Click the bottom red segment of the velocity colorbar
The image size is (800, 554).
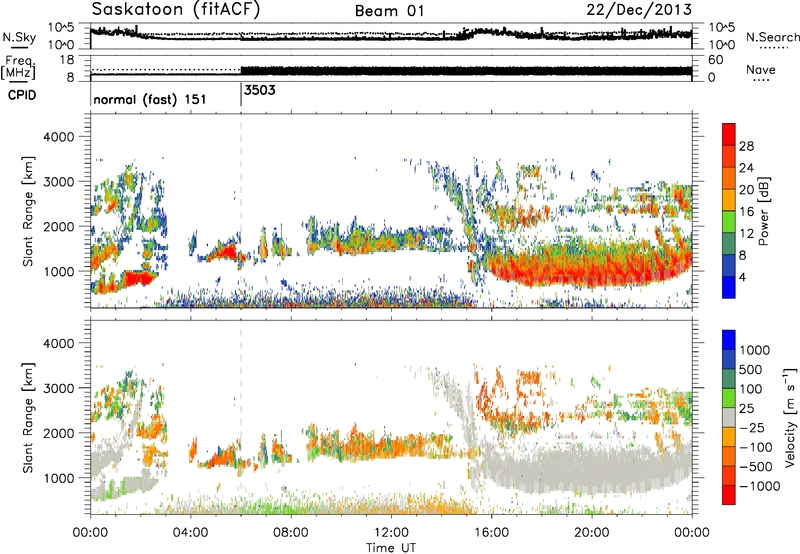click(x=729, y=495)
